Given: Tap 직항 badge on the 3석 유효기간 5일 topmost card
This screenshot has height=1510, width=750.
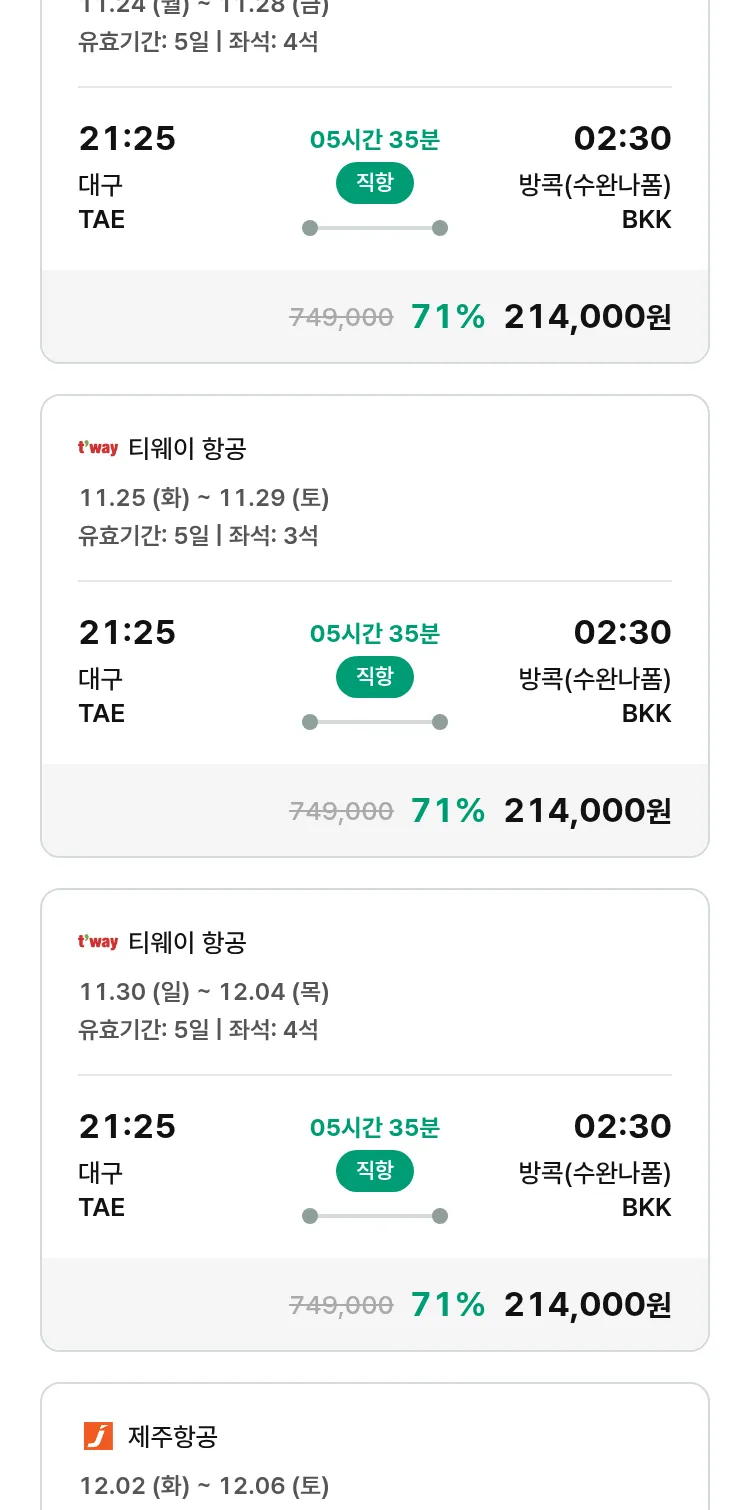Looking at the screenshot, I should 374,677.
